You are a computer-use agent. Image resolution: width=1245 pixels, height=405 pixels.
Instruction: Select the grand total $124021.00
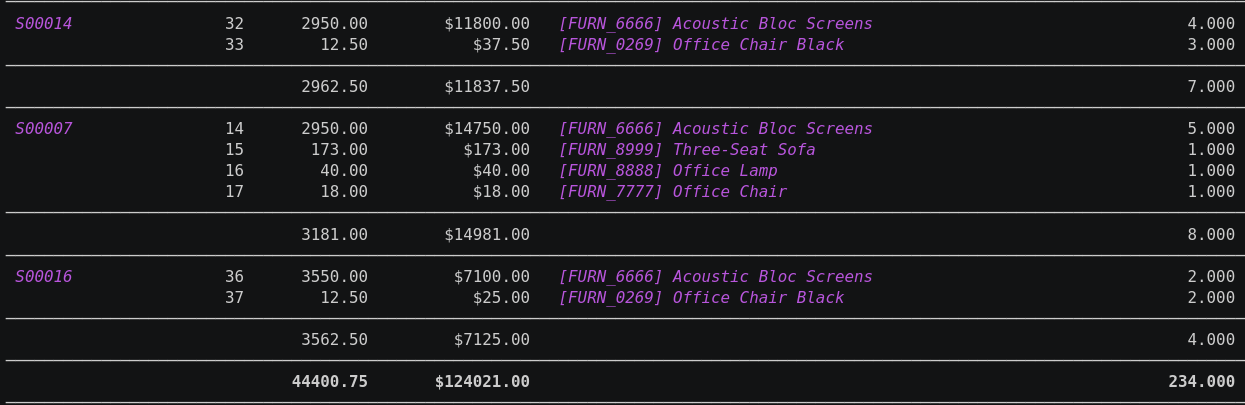(482, 382)
